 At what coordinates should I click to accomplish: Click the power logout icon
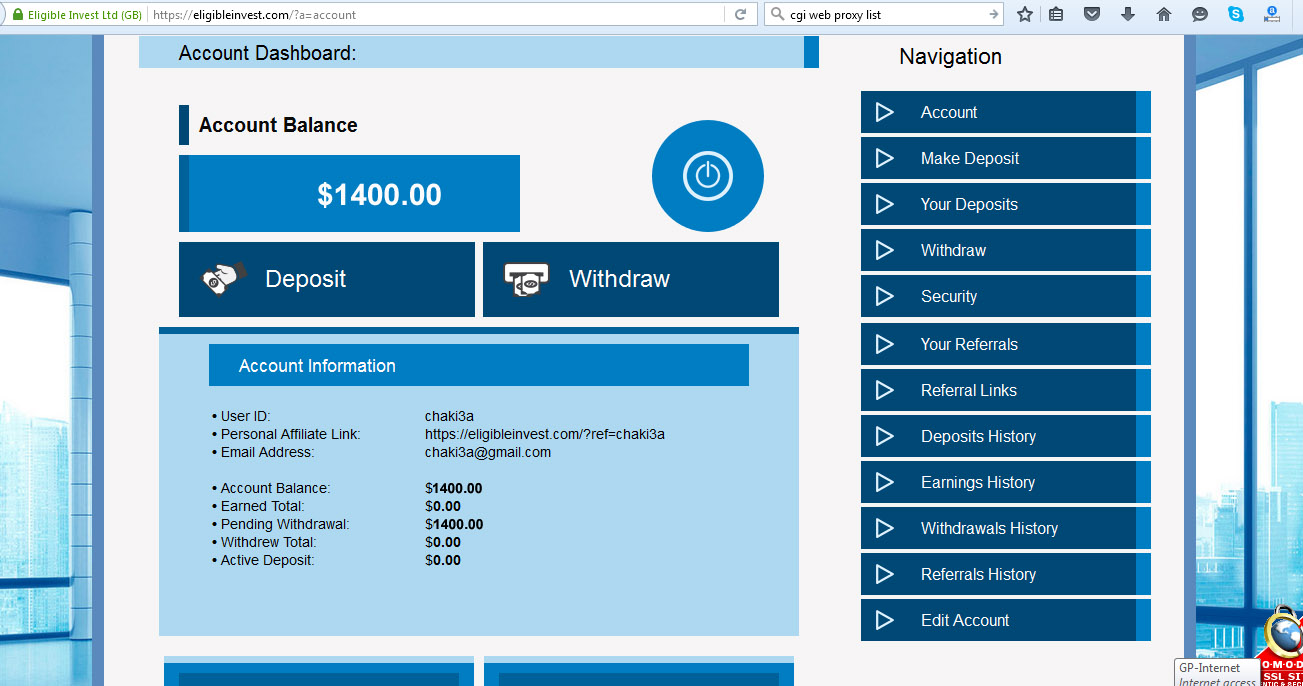(x=707, y=176)
